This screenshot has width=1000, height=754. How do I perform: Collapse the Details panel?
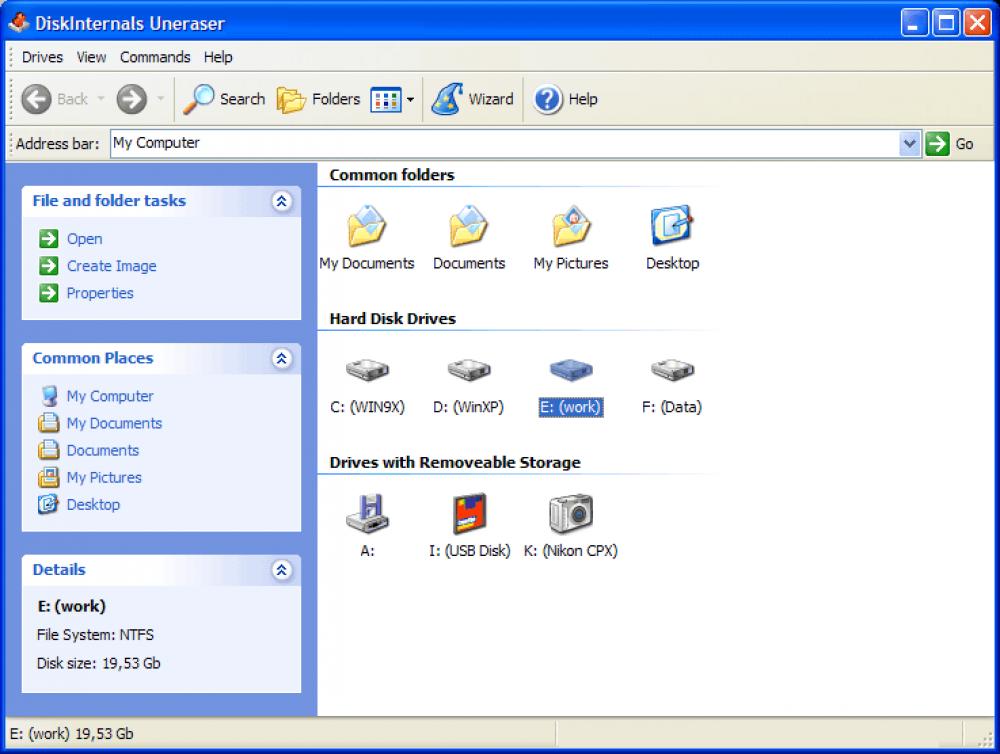coord(283,570)
